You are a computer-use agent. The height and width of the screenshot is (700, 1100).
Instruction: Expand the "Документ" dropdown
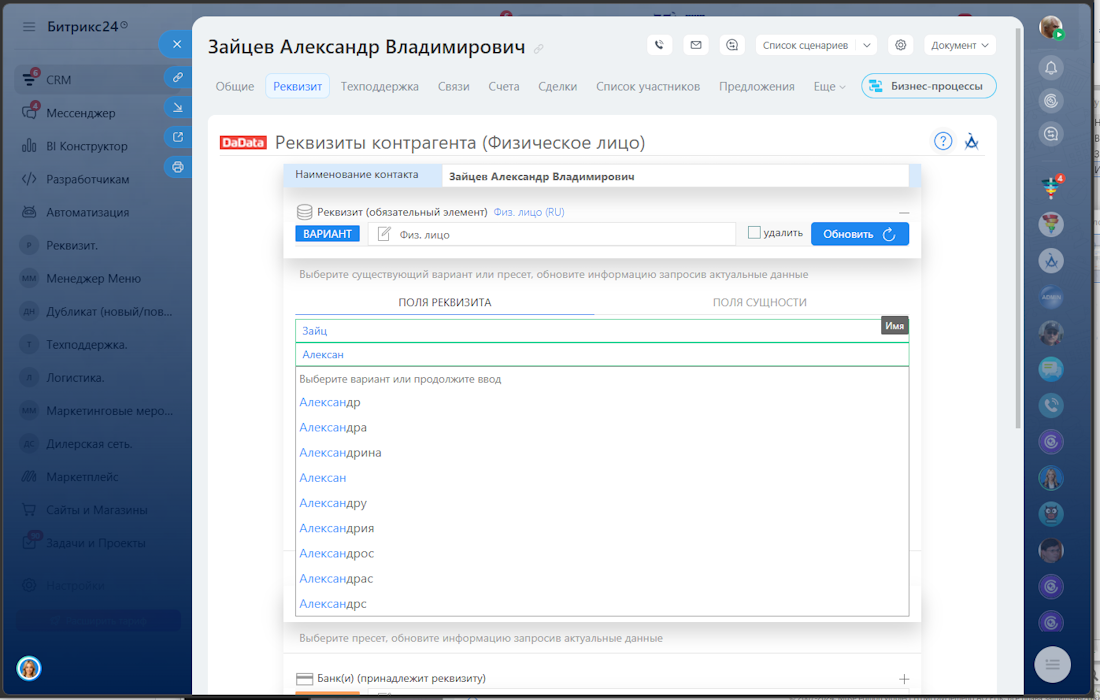tap(959, 45)
